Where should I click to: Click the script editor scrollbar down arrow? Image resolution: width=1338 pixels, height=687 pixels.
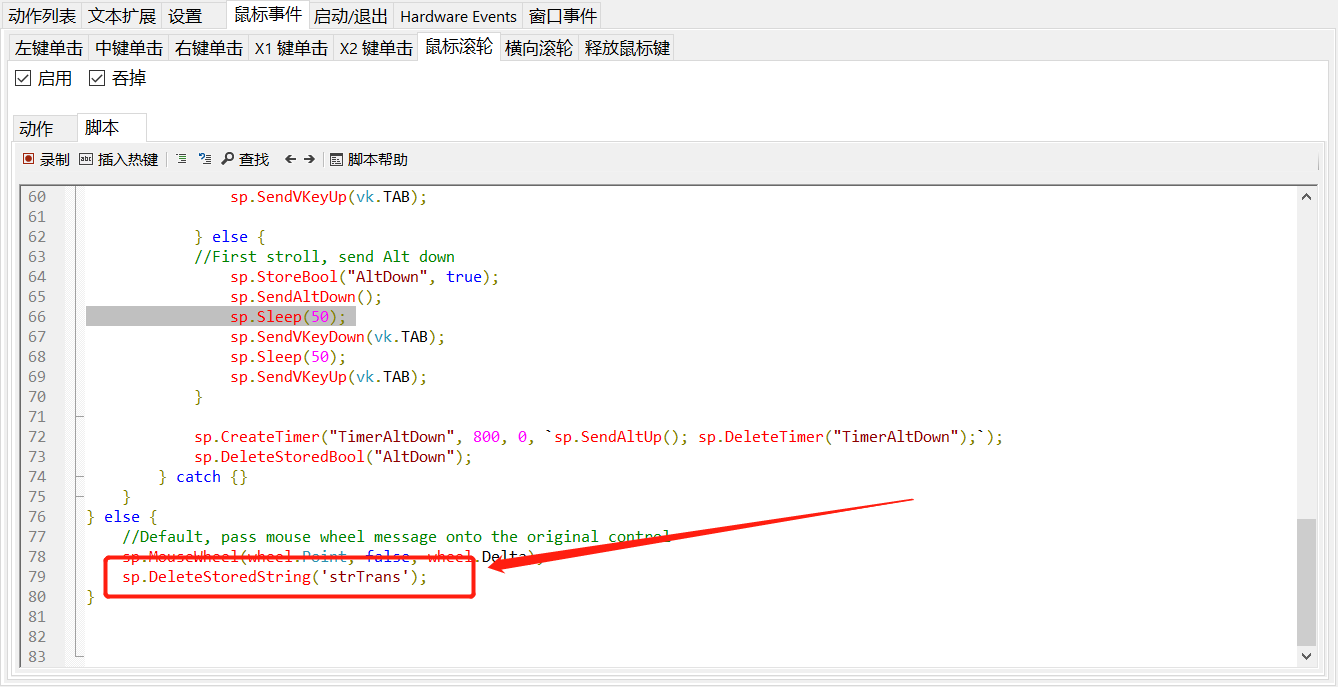(x=1307, y=655)
